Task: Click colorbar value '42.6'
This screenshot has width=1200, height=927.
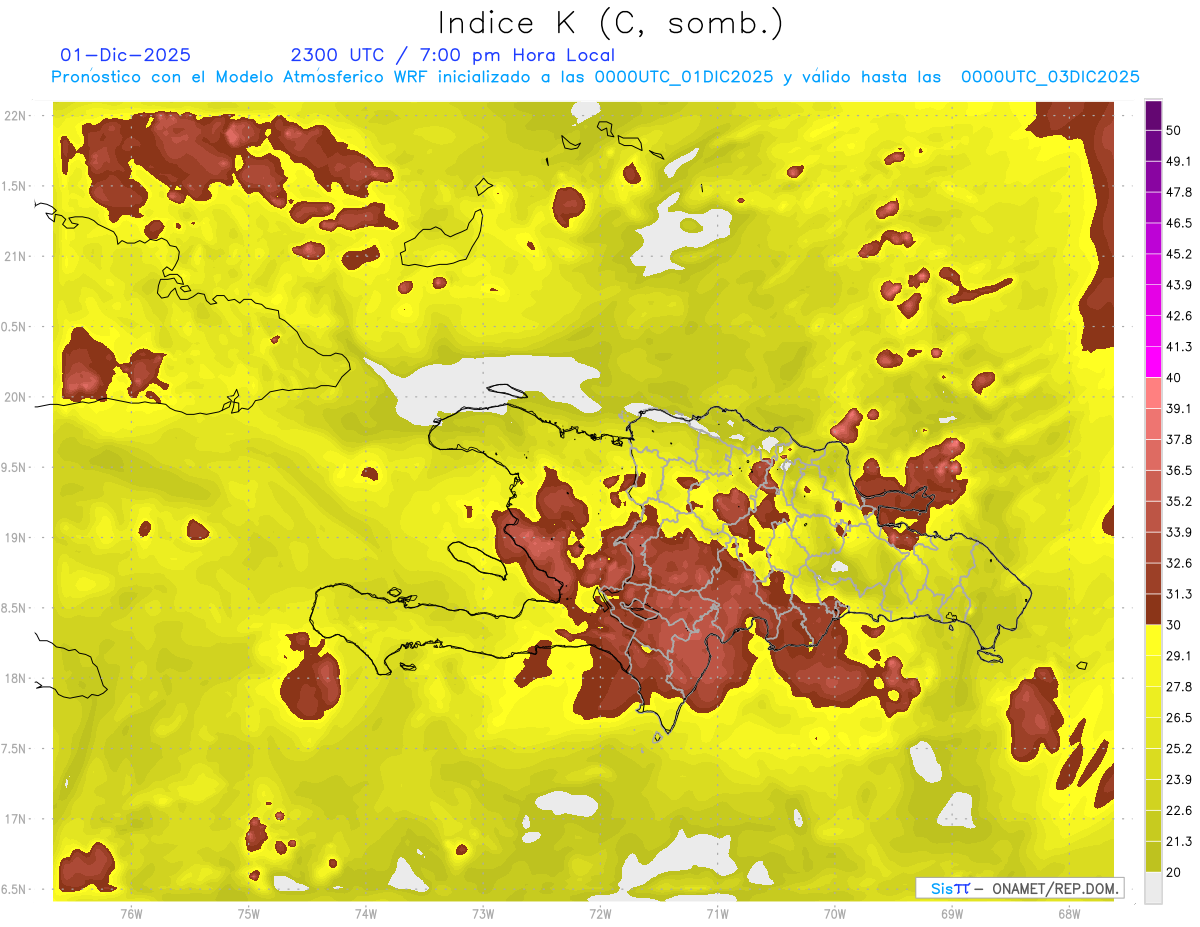Action: coord(1179,316)
